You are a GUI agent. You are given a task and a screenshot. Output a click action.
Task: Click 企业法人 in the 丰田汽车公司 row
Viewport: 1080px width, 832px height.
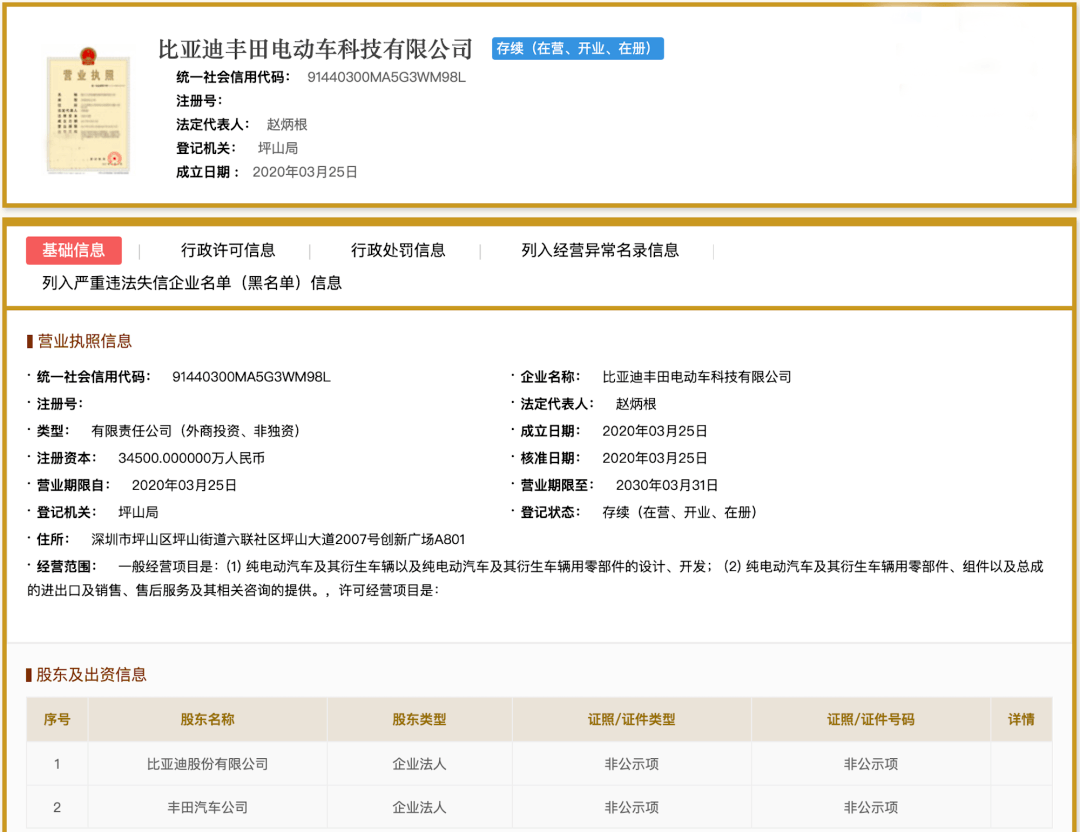[419, 807]
